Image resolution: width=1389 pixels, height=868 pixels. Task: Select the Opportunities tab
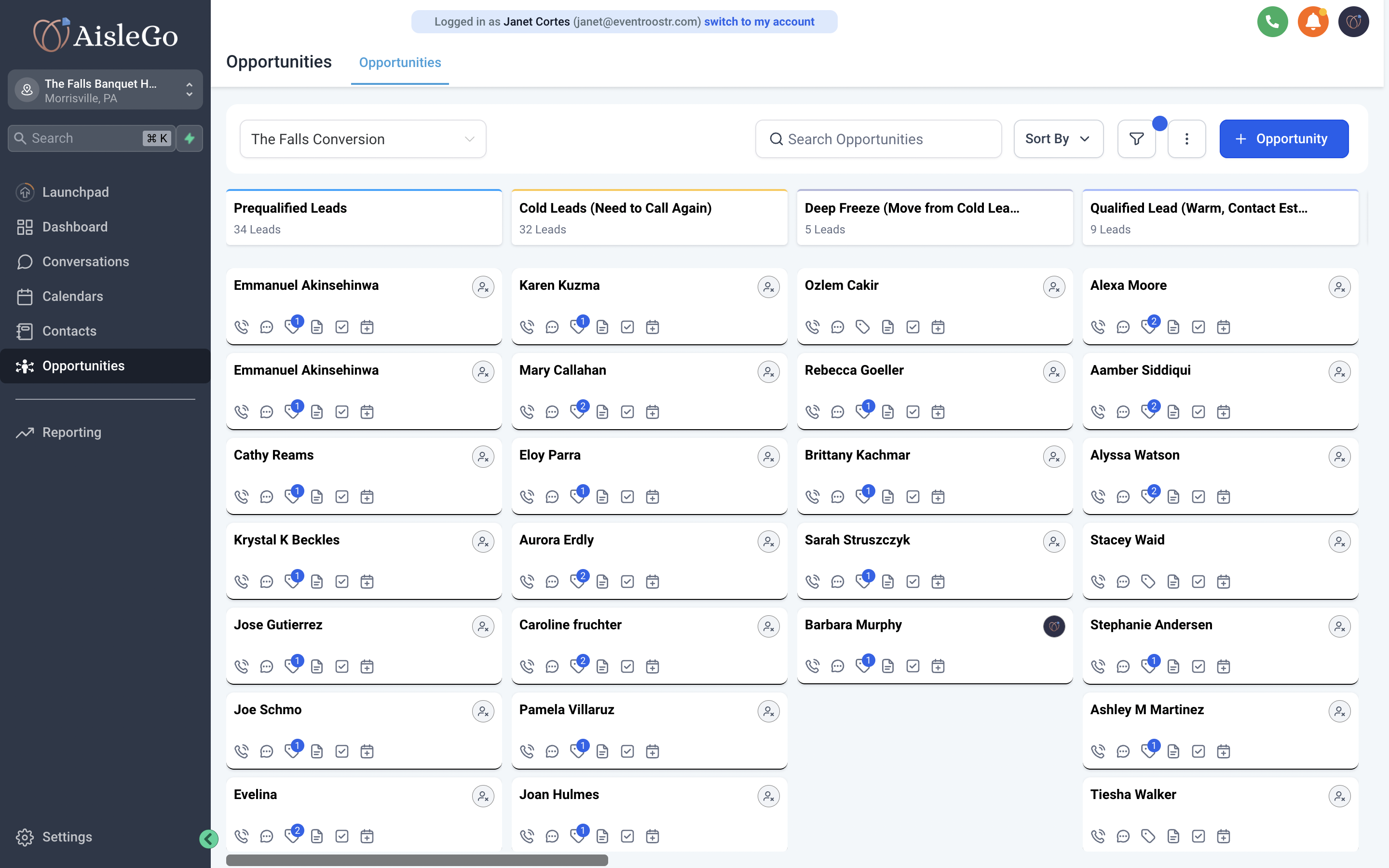click(399, 63)
